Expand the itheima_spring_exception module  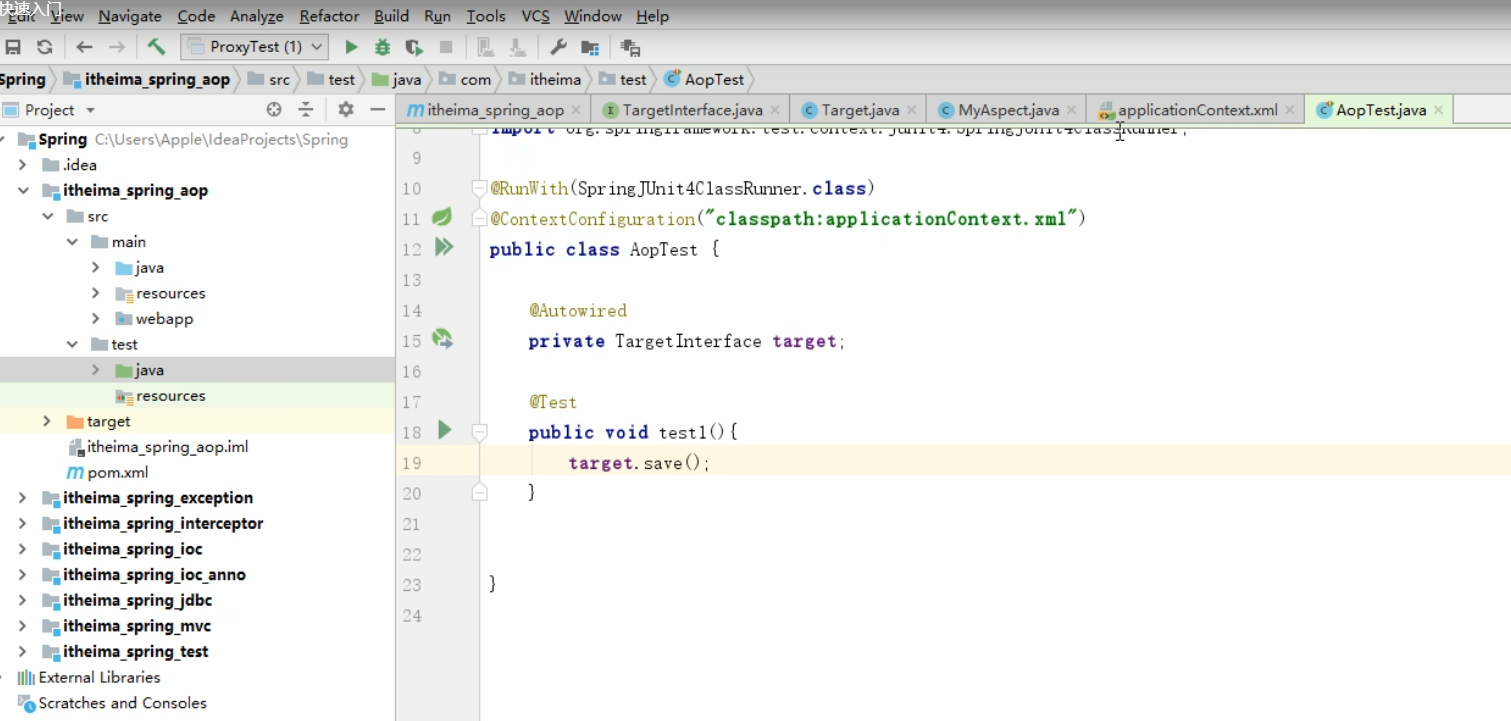click(23, 498)
